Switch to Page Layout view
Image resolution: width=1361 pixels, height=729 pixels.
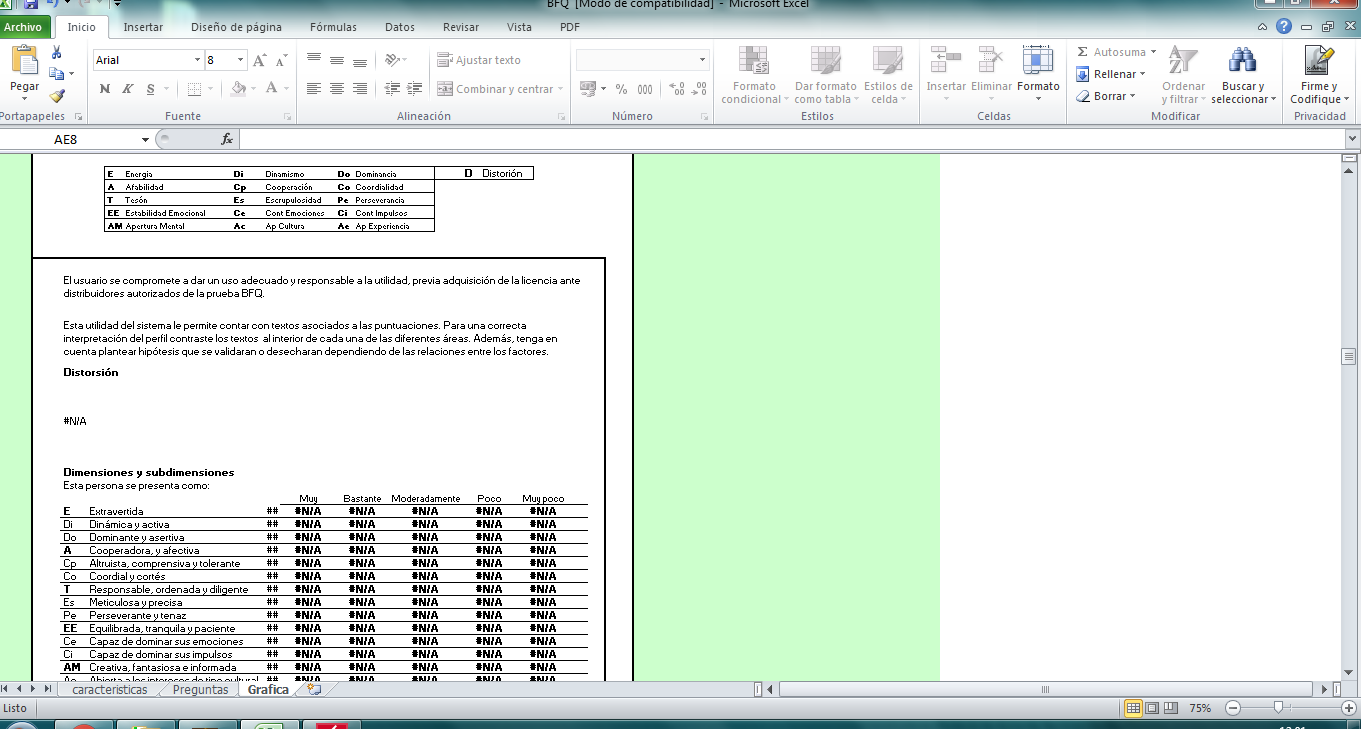[1153, 708]
